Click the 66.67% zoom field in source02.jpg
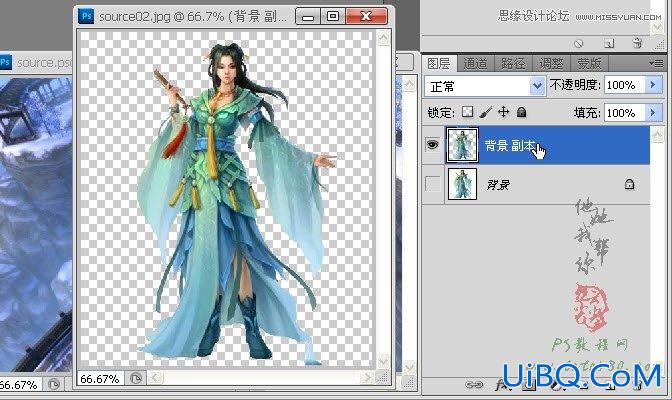Screen dimensions: 672x400 tap(100, 379)
